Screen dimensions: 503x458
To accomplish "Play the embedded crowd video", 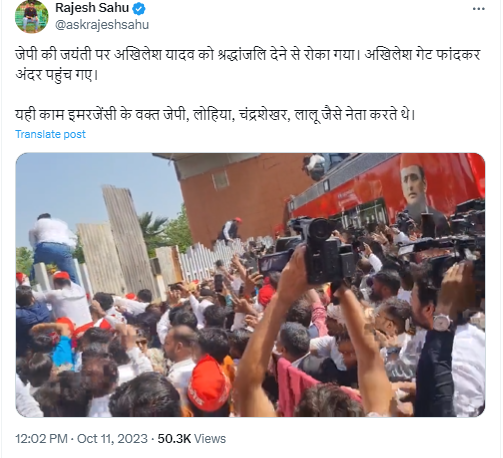I will tap(250, 285).
